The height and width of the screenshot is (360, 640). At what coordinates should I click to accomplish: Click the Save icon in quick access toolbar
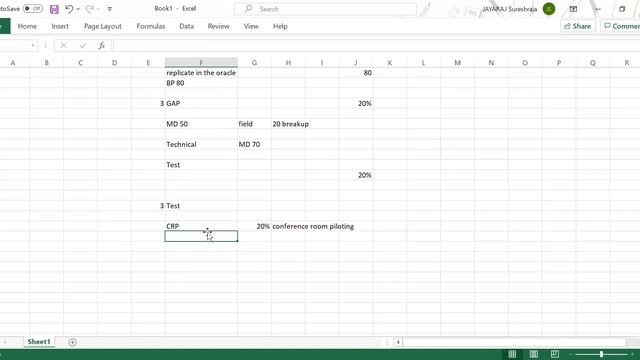point(54,9)
